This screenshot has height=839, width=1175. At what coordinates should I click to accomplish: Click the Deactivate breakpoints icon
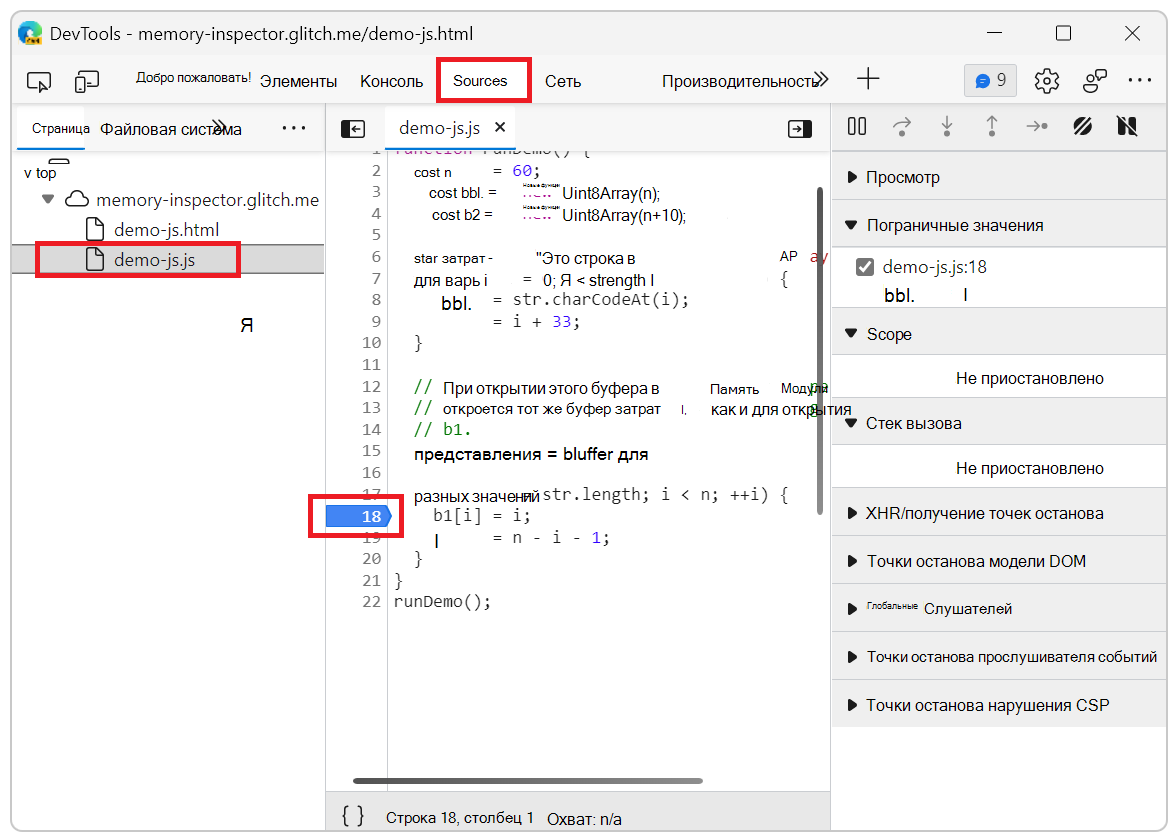1082,126
